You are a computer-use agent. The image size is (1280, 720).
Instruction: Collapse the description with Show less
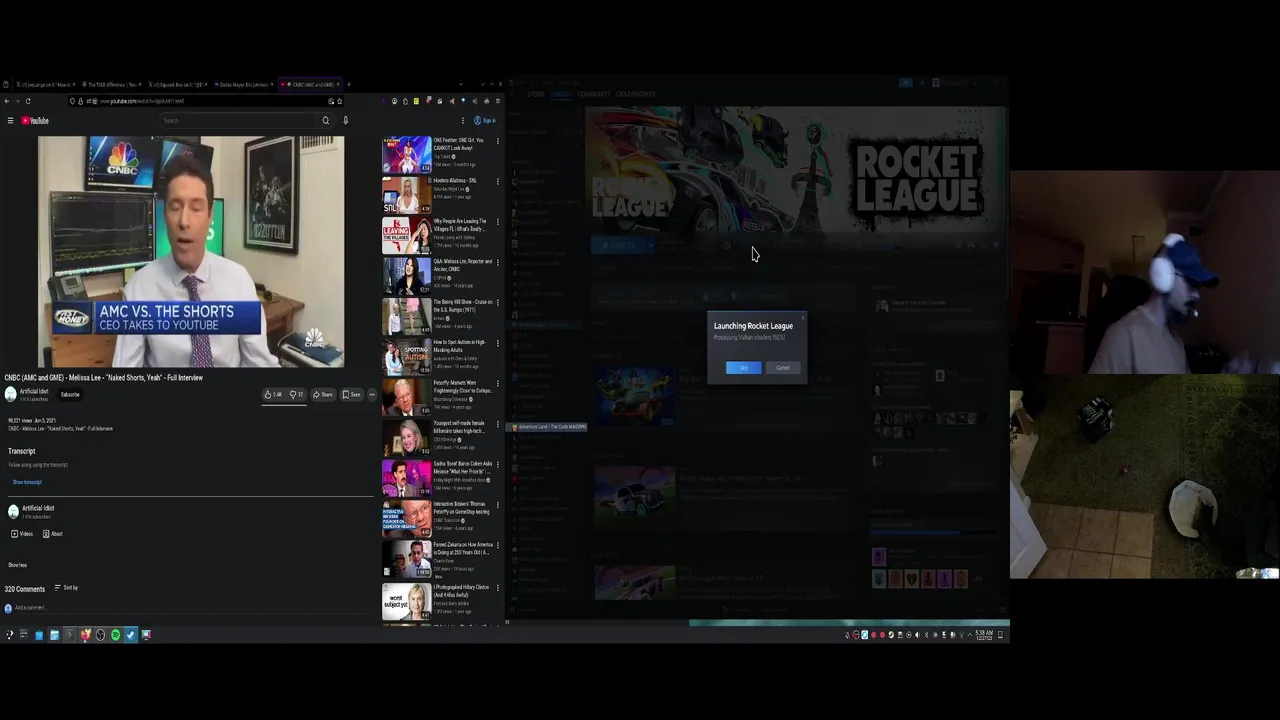pyautogui.click(x=18, y=565)
